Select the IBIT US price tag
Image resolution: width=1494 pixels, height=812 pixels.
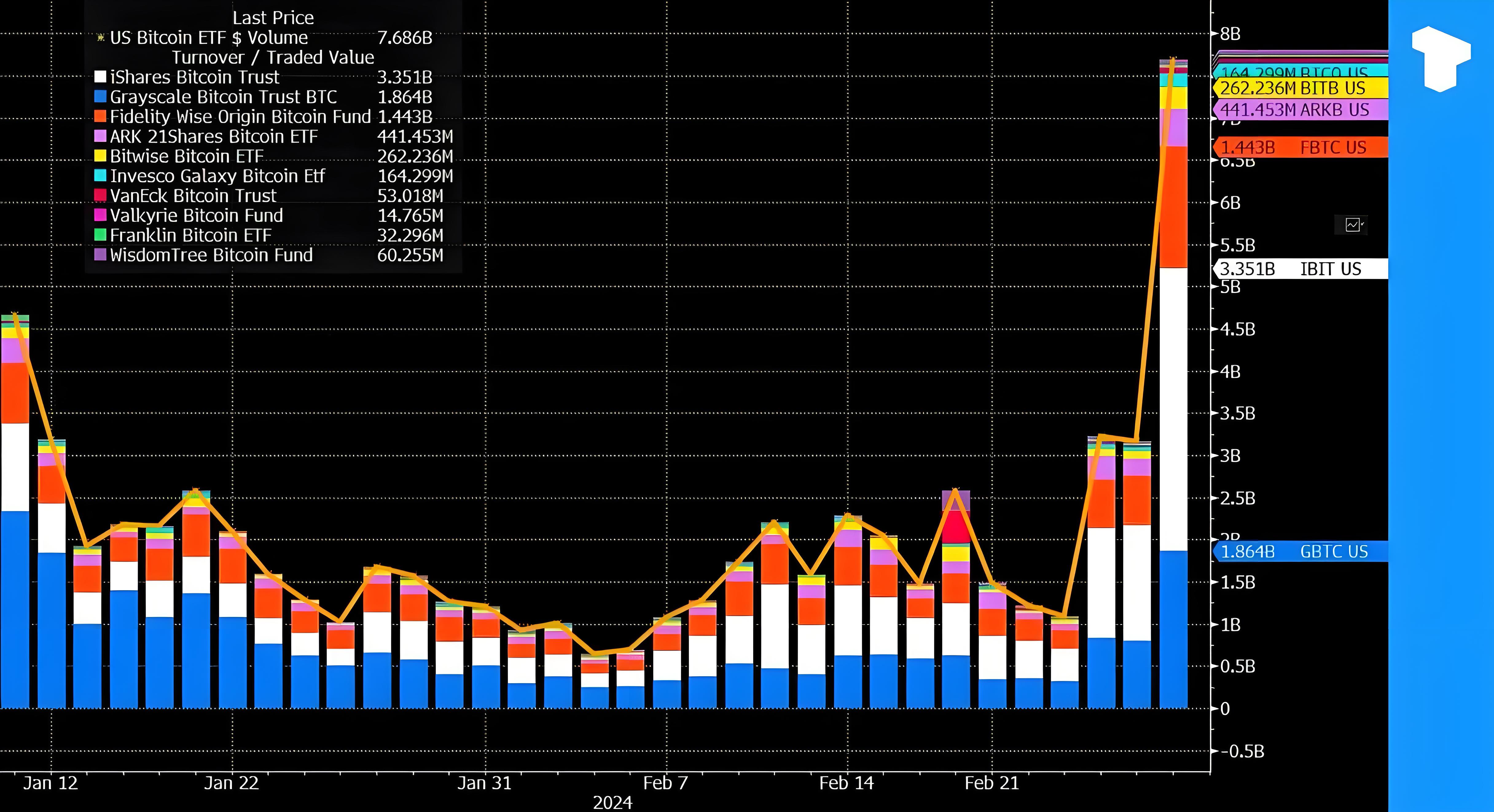[1301, 269]
